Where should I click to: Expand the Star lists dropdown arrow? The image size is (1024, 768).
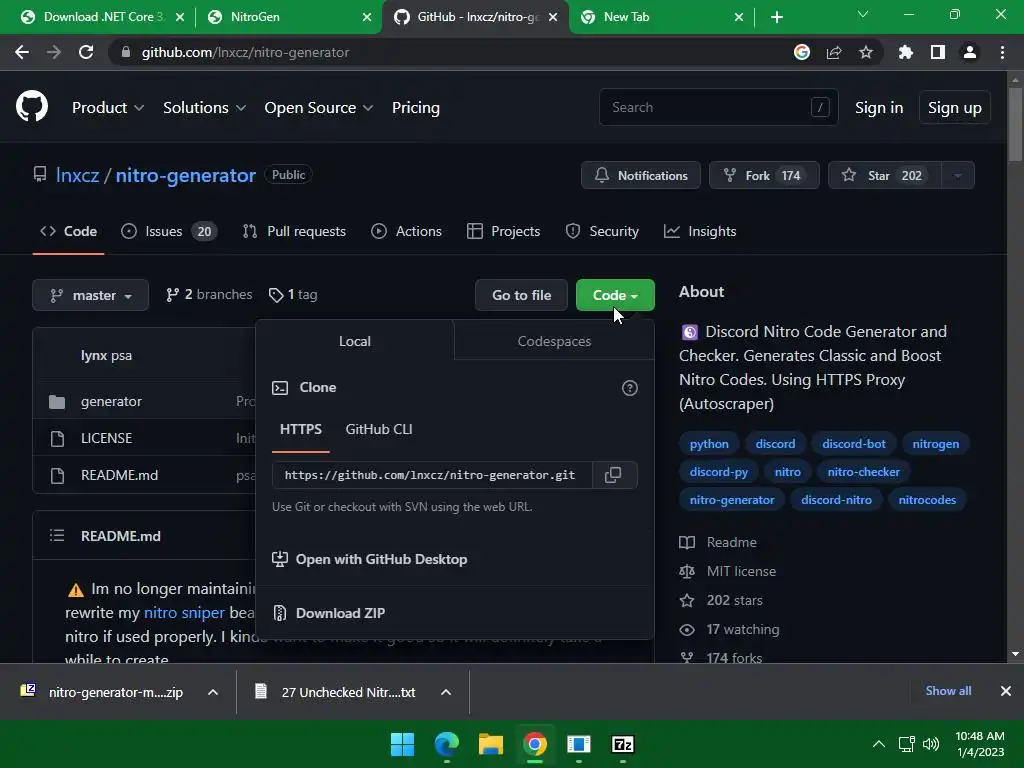click(958, 175)
